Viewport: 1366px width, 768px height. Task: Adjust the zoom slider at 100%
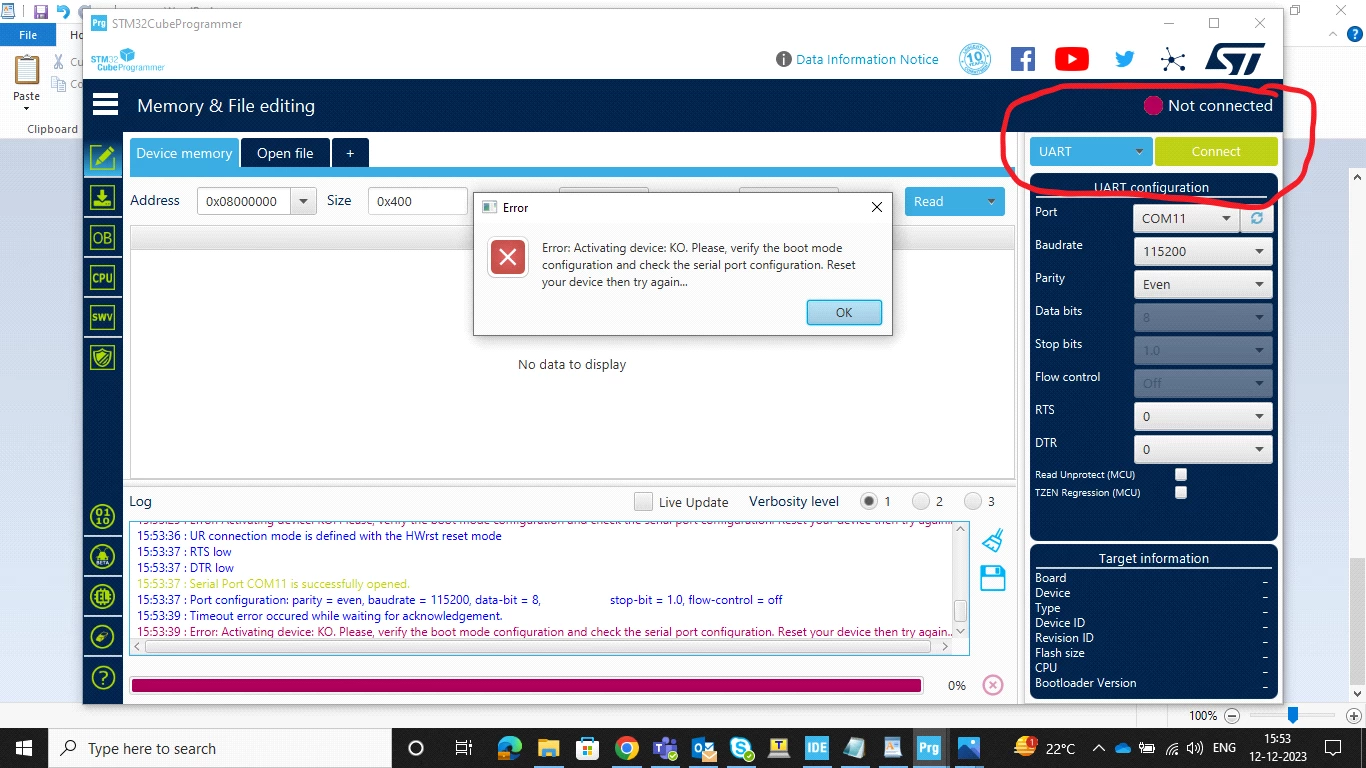point(1292,715)
